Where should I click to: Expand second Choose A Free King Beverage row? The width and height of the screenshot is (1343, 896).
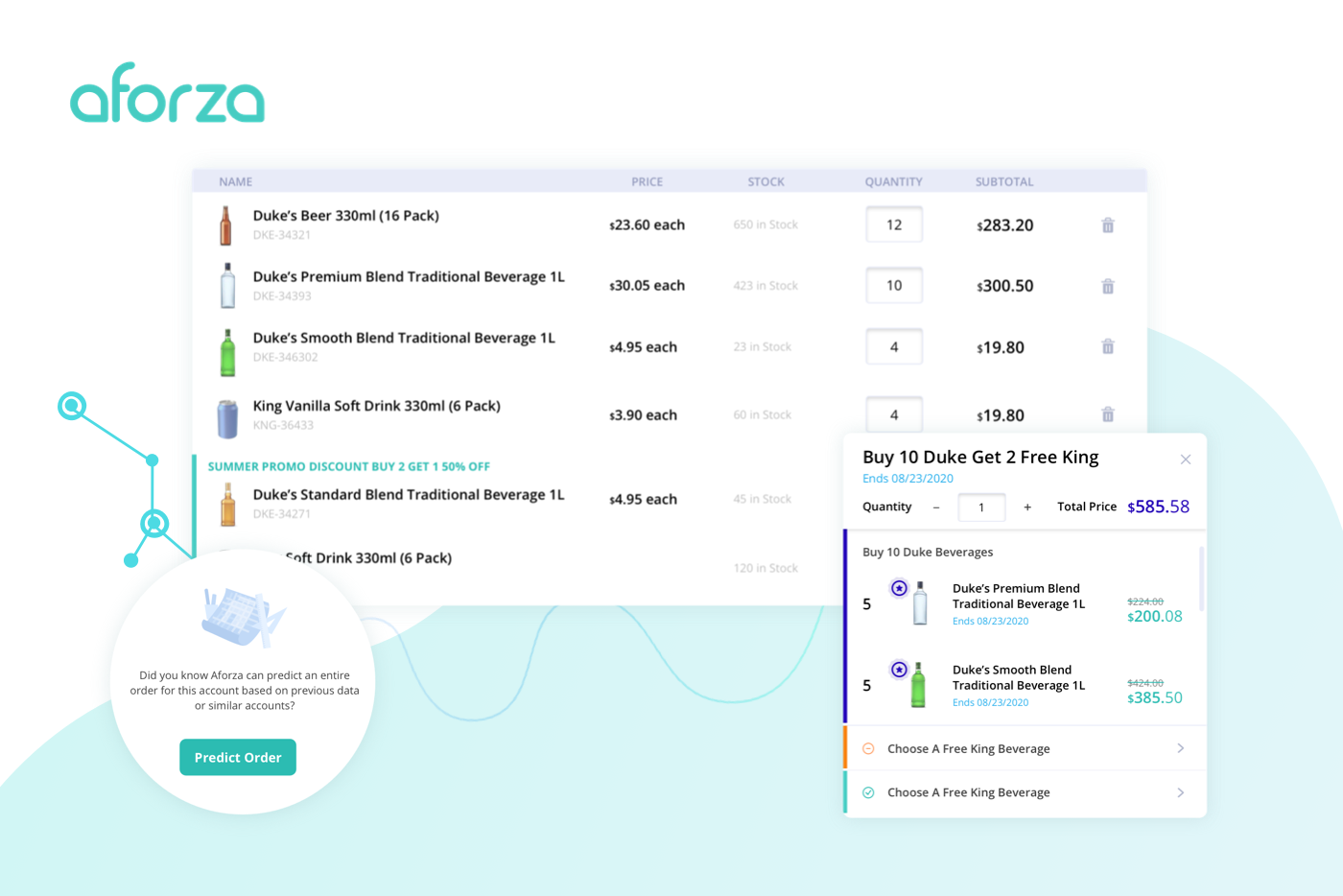[1180, 792]
